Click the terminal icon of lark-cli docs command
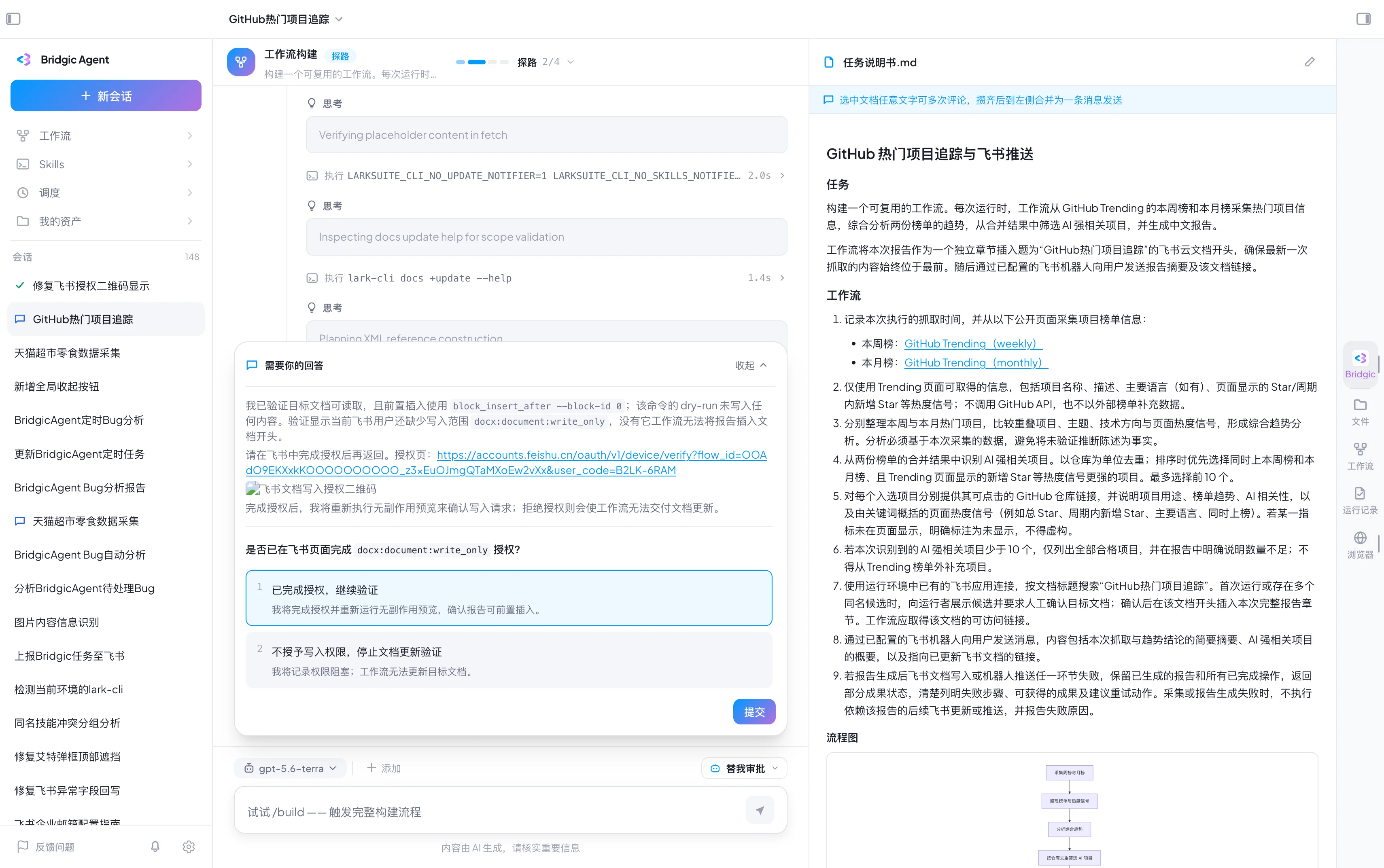The width and height of the screenshot is (1384, 868). [312, 278]
